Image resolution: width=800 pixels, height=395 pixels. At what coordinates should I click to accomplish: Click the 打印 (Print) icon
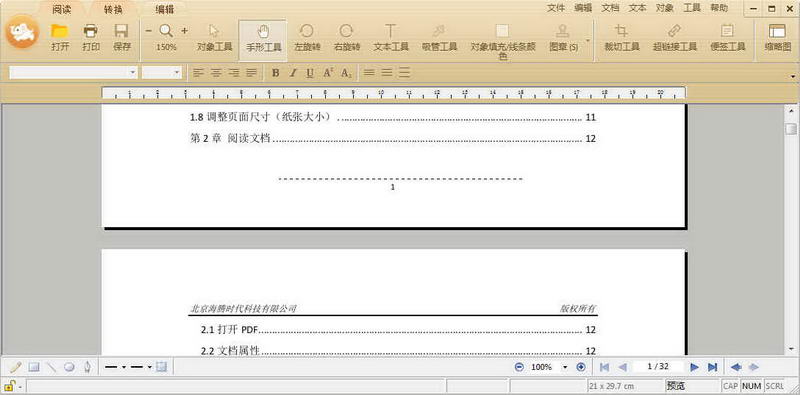click(x=91, y=31)
